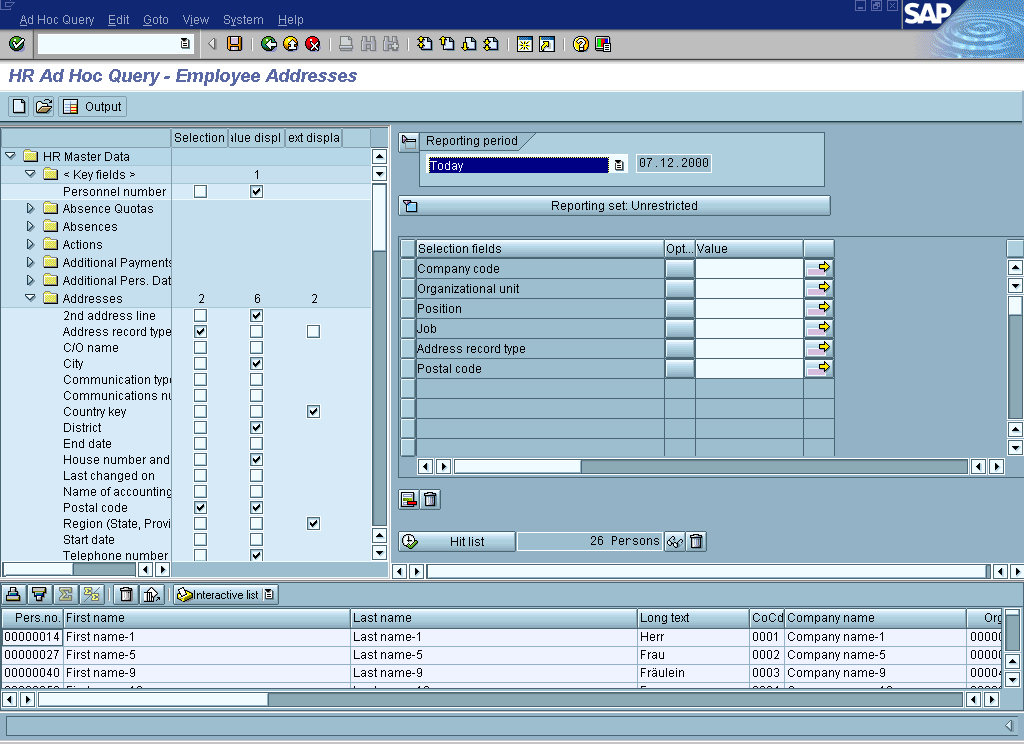Click the sum total icon in result toolbar

pyautogui.click(x=65, y=594)
